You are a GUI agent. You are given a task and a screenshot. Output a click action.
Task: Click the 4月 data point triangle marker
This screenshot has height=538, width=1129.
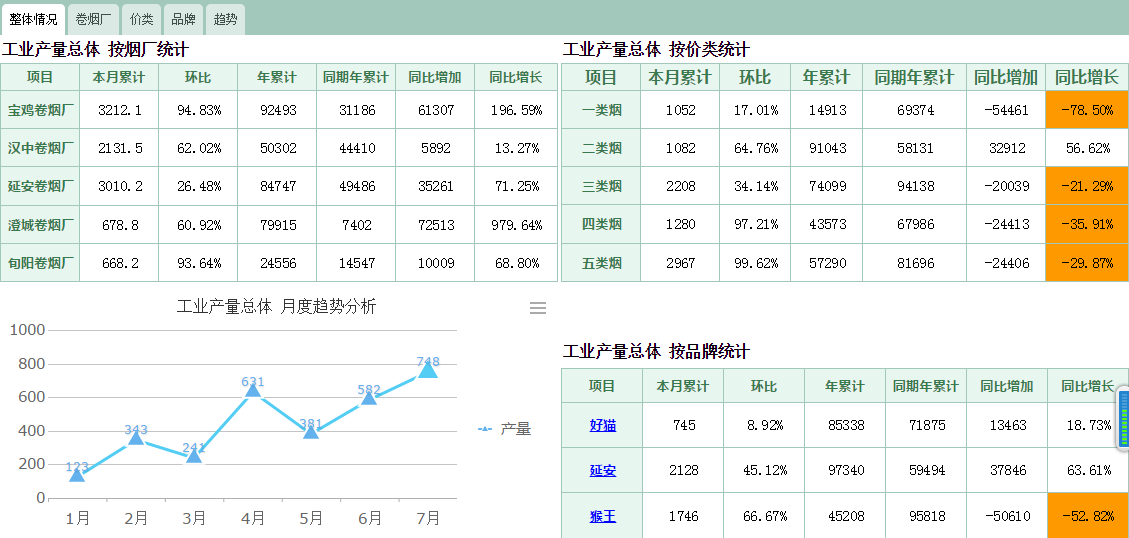click(x=253, y=390)
